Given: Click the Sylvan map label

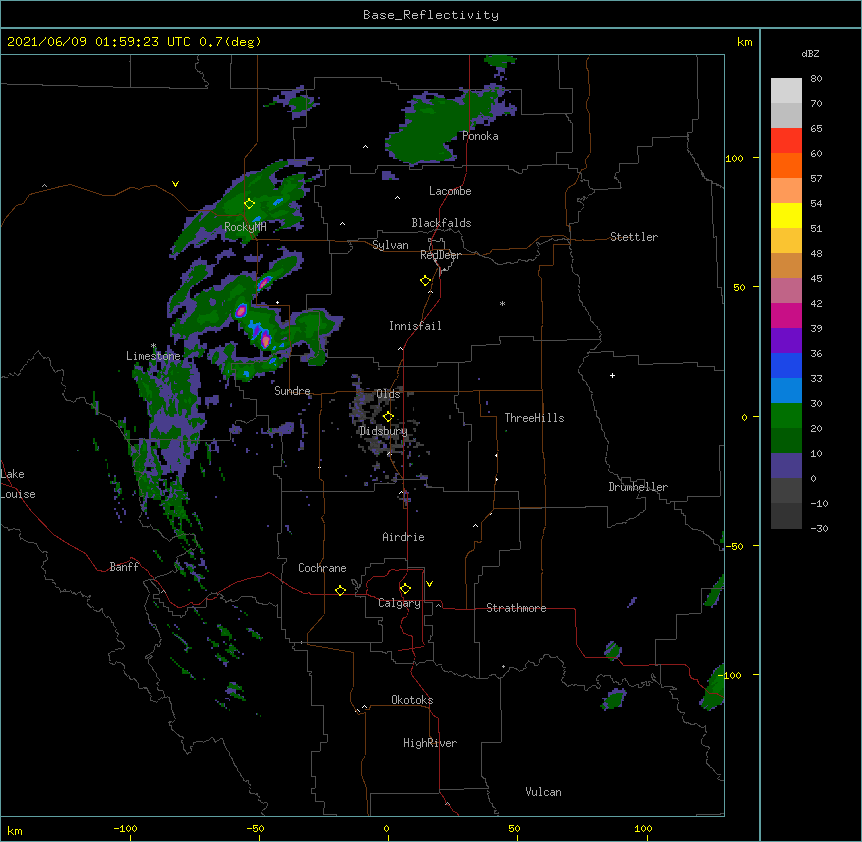Looking at the screenshot, I should pyautogui.click(x=390, y=245).
